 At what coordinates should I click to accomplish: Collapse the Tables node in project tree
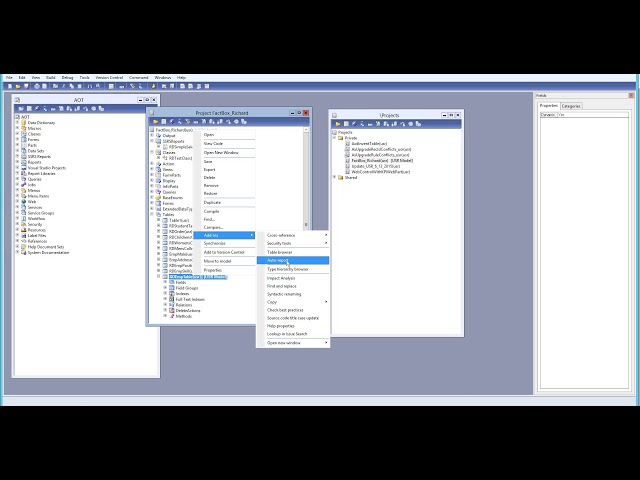[152, 214]
